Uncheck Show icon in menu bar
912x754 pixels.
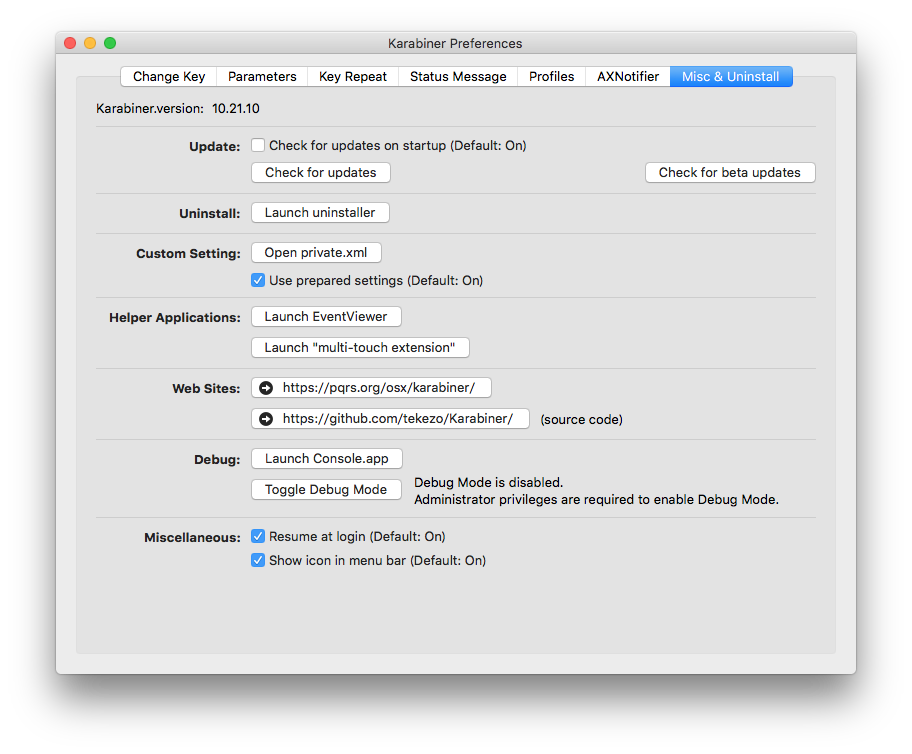click(x=259, y=561)
